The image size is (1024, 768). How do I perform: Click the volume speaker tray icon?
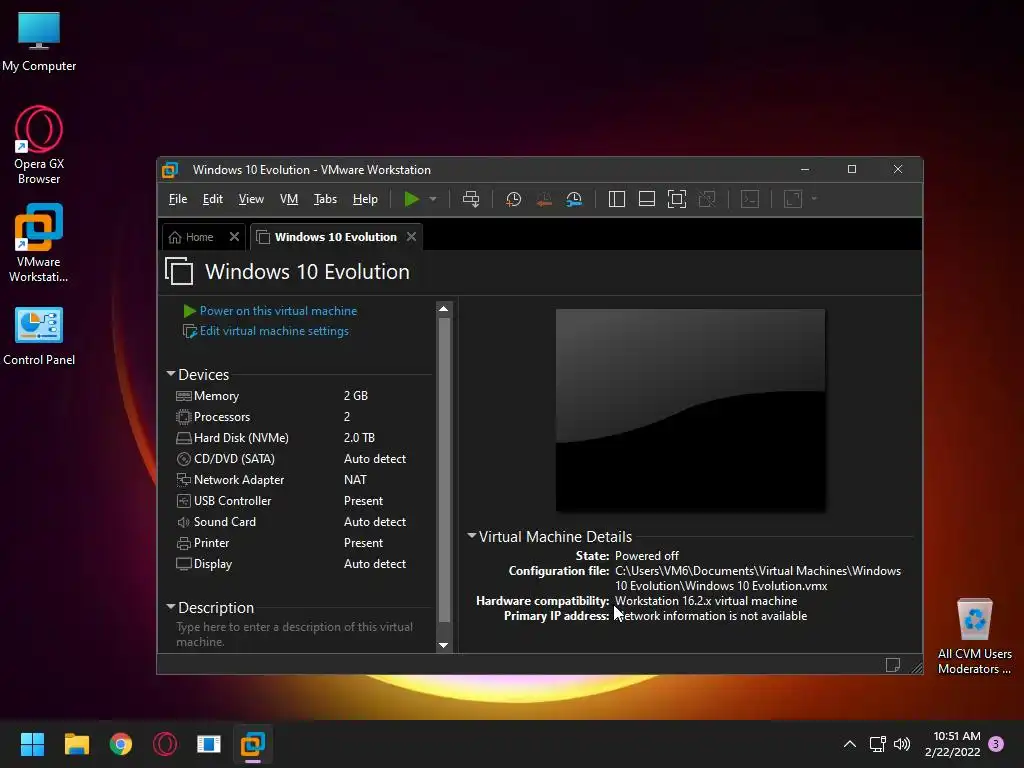[902, 744]
